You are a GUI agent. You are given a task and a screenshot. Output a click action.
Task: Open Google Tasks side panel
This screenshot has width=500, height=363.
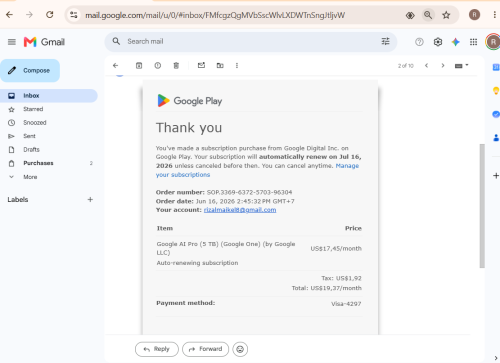496,114
